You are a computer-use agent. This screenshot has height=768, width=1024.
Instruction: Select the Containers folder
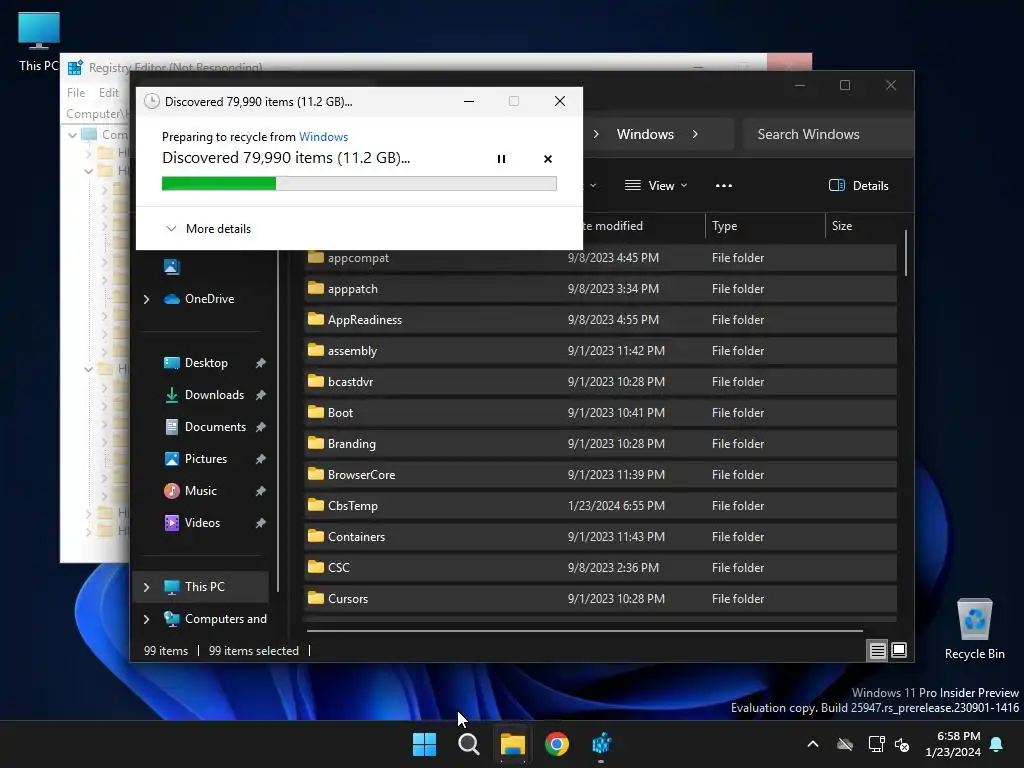click(x=600, y=537)
